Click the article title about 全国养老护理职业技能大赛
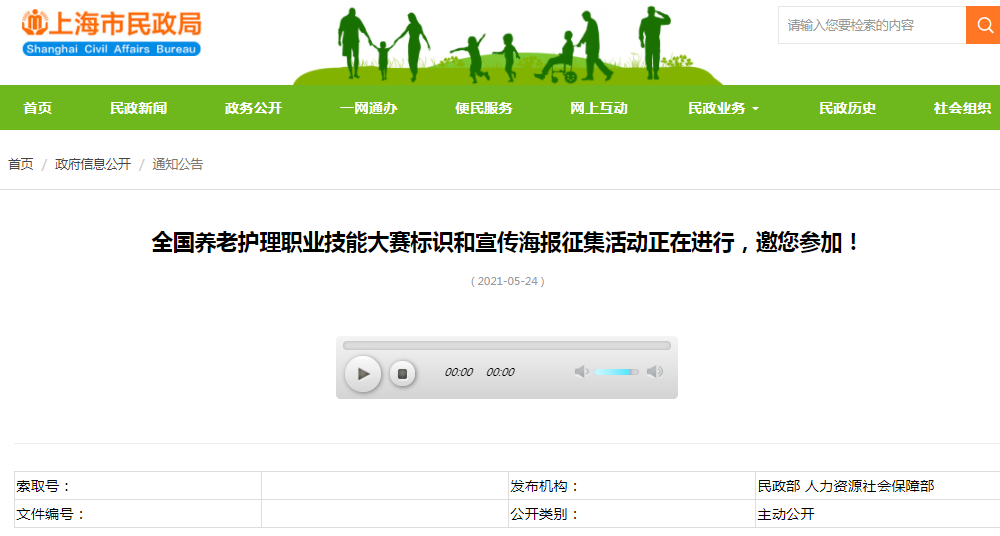 tap(507, 242)
